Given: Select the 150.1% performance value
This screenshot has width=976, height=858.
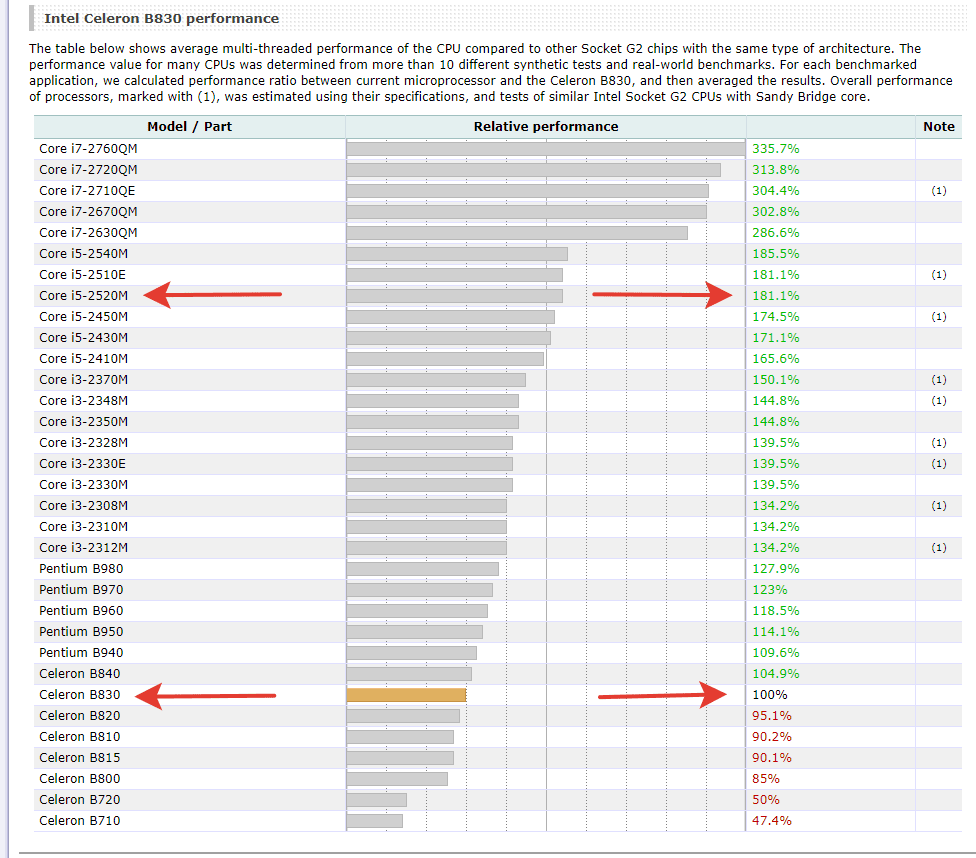Looking at the screenshot, I should tap(776, 380).
